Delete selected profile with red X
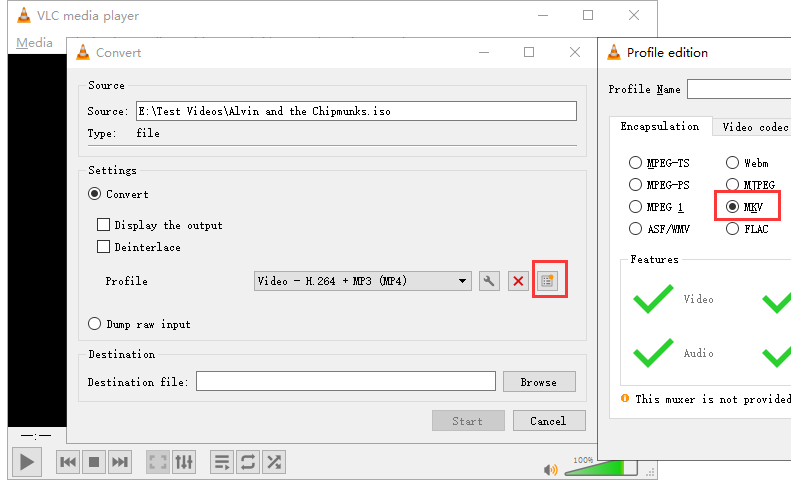This screenshot has width=791, height=487. point(518,281)
